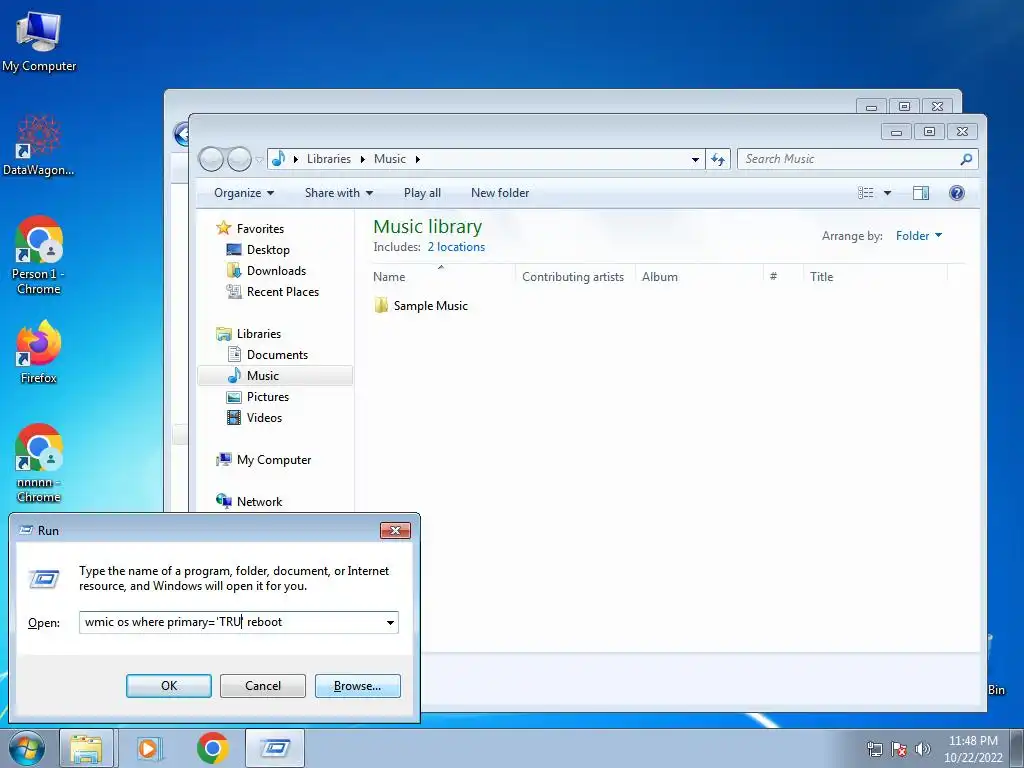
Task: Click Cancel in the Run dialog
Action: coord(263,686)
